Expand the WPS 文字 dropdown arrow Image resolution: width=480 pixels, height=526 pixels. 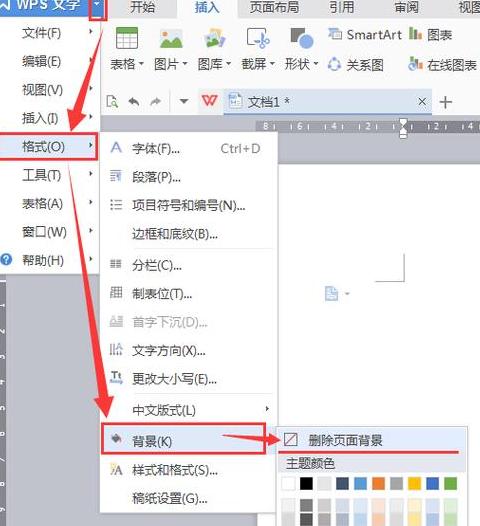97,5
